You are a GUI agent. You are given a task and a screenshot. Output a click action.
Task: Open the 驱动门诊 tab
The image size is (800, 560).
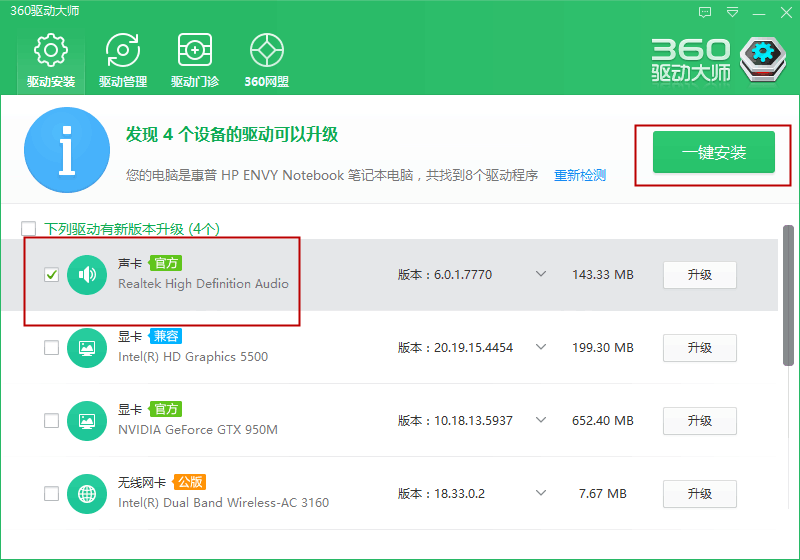(x=195, y=60)
